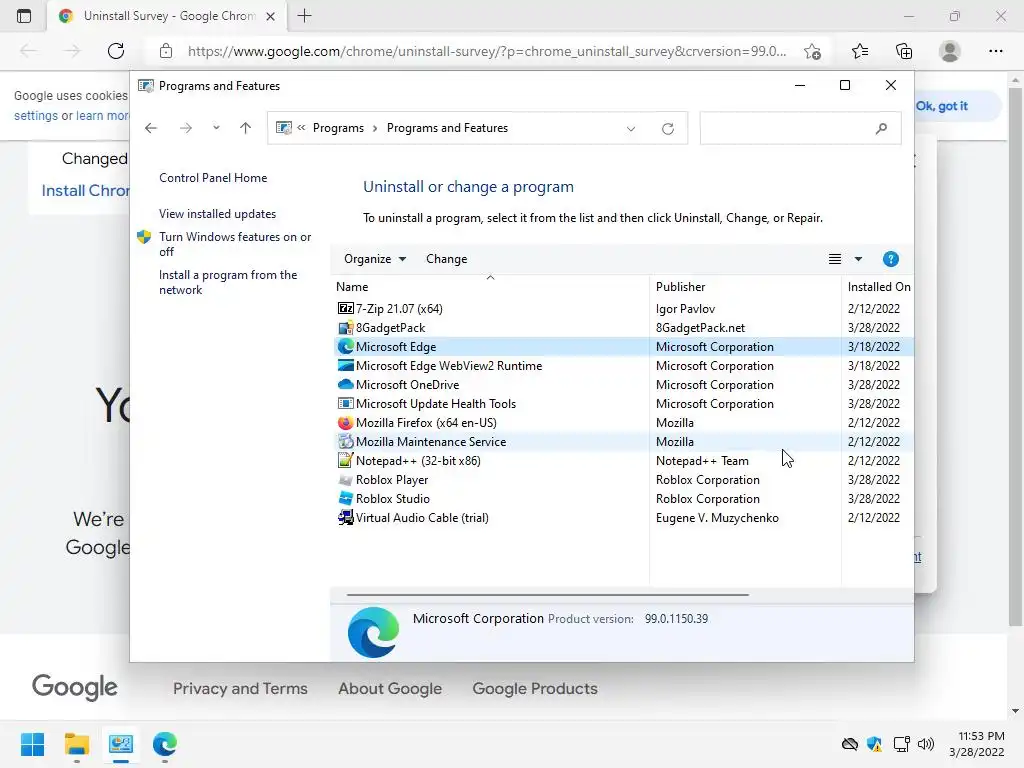
Task: Expand breadcrumb chevron before Programs
Action: click(x=301, y=128)
